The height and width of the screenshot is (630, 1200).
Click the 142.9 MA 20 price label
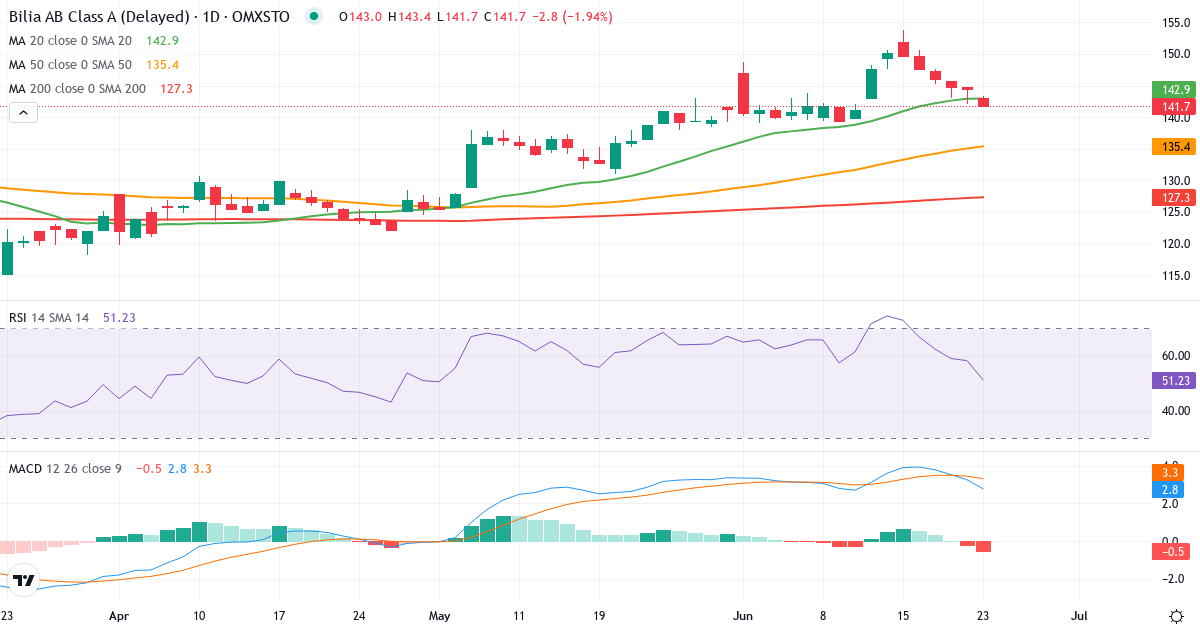coord(1175,90)
